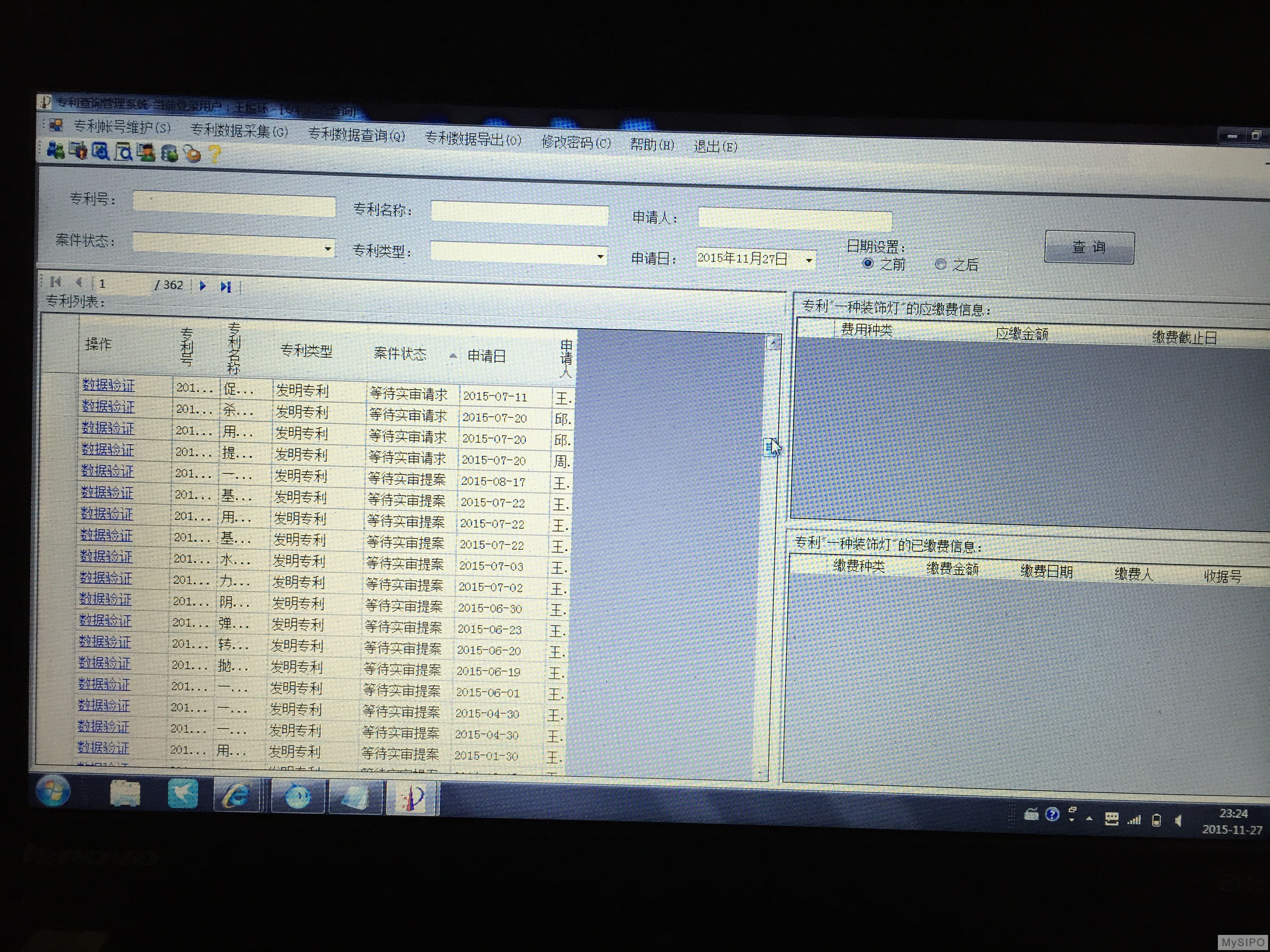
Task: Click the yellow question mark help icon
Action: pos(215,154)
